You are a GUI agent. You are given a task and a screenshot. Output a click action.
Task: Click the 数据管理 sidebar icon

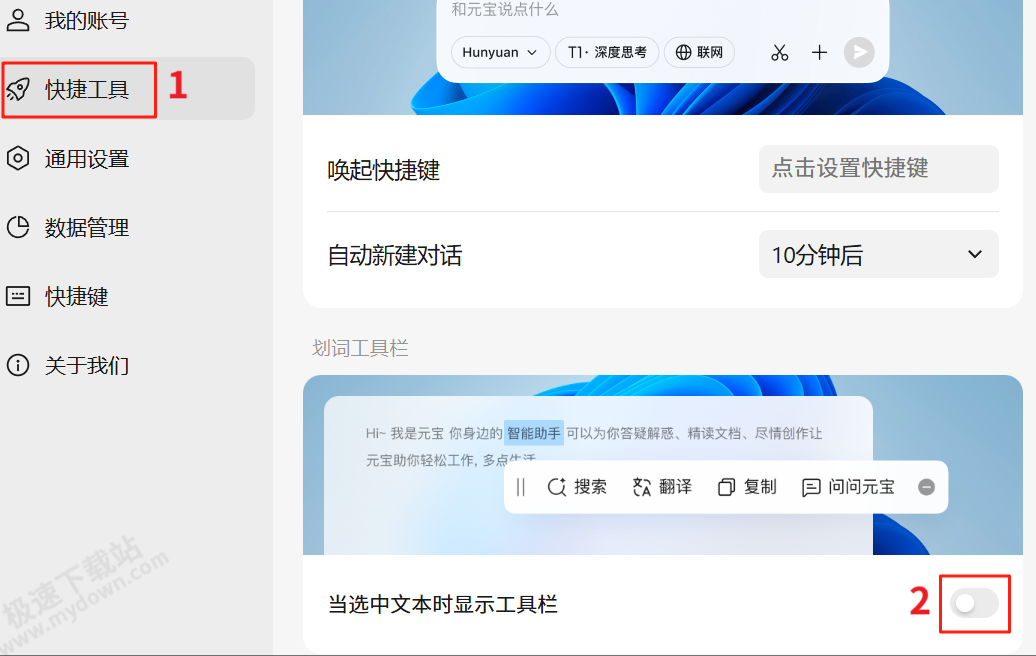(x=17, y=227)
